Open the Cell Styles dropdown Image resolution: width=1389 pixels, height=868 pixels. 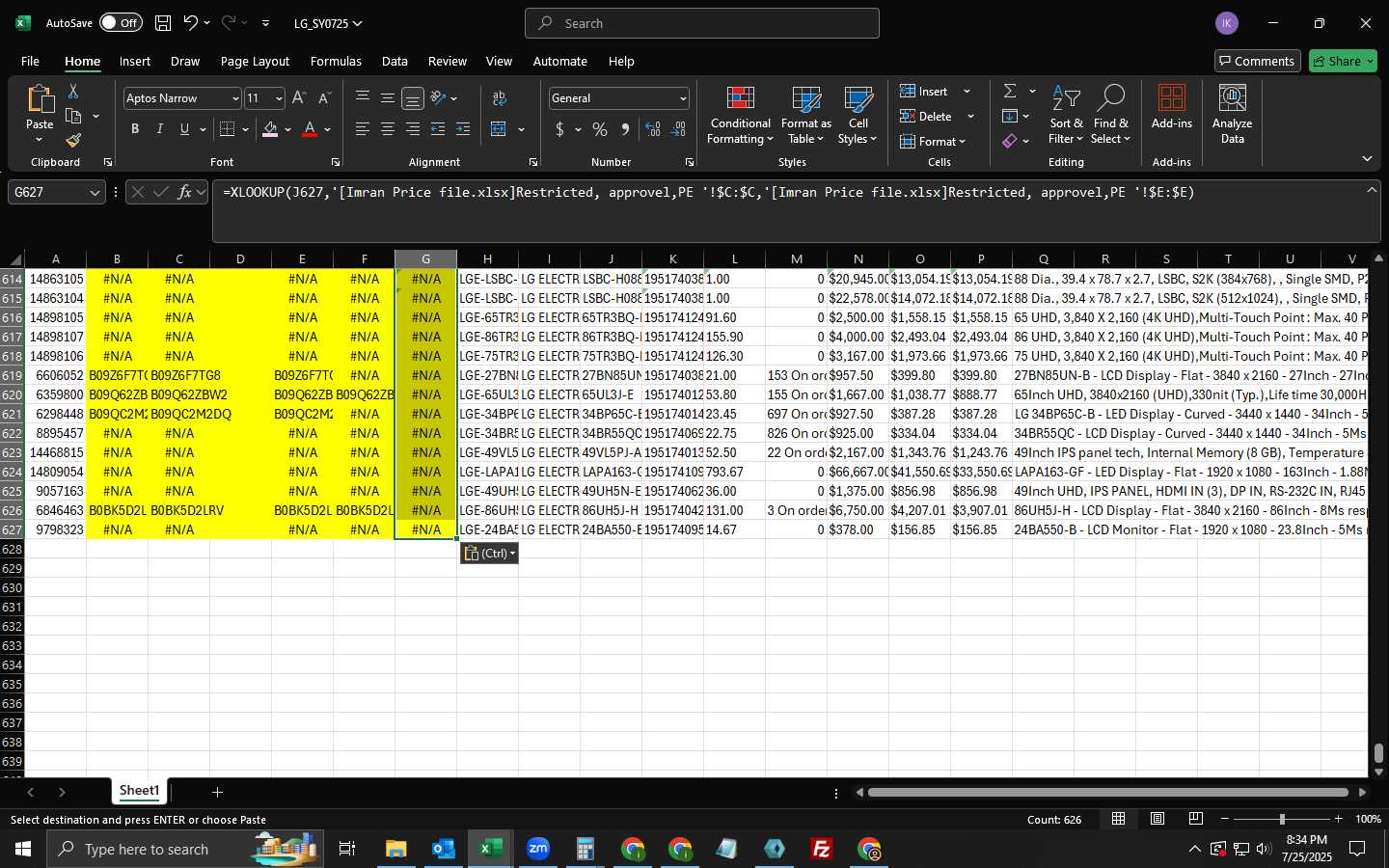point(858,115)
